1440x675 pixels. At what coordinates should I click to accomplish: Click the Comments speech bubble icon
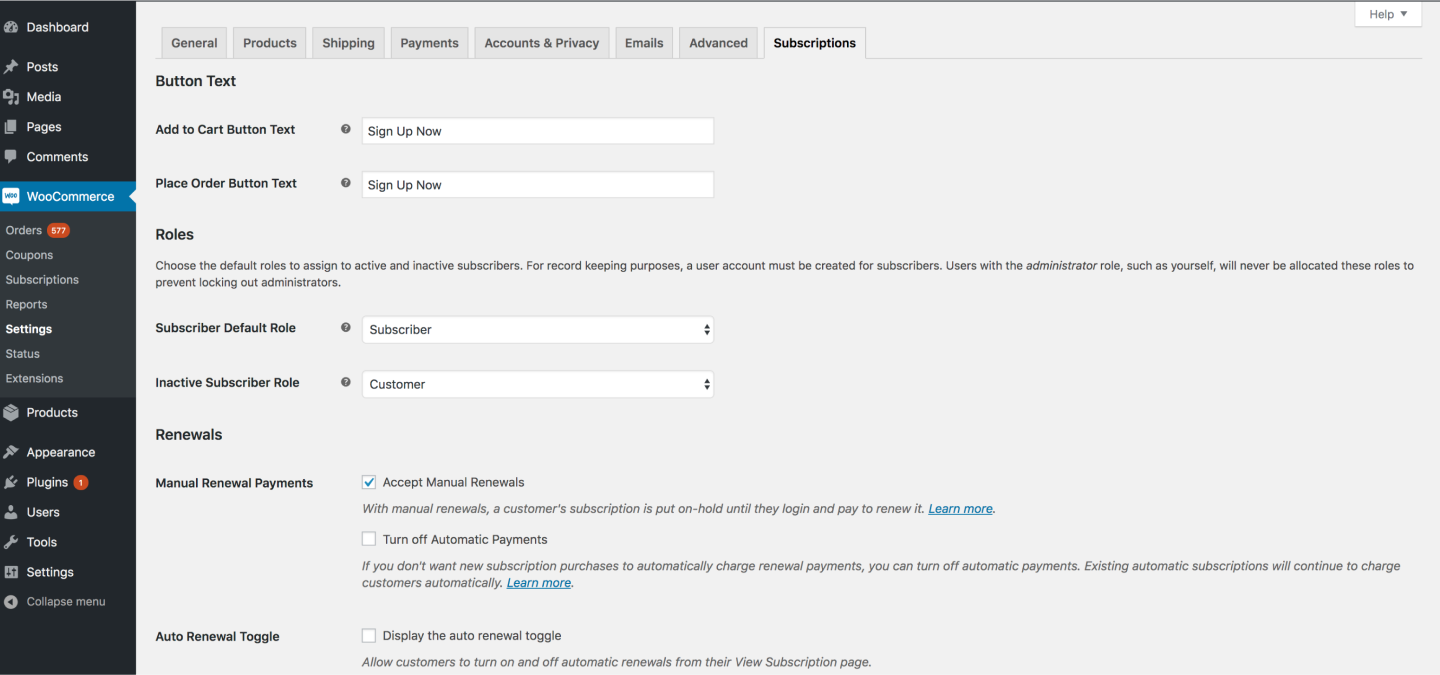pyautogui.click(x=11, y=157)
